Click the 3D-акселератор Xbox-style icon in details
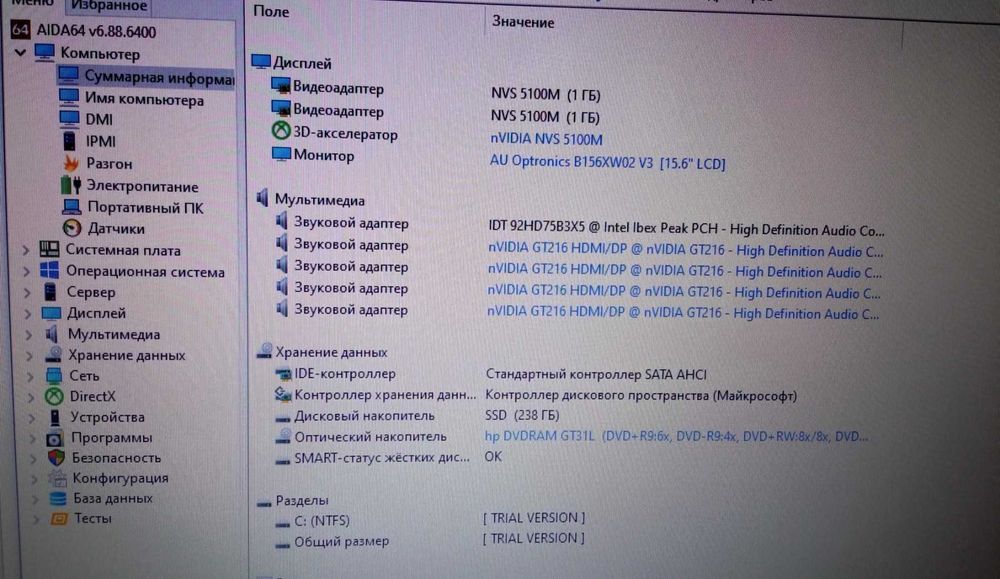 281,131
